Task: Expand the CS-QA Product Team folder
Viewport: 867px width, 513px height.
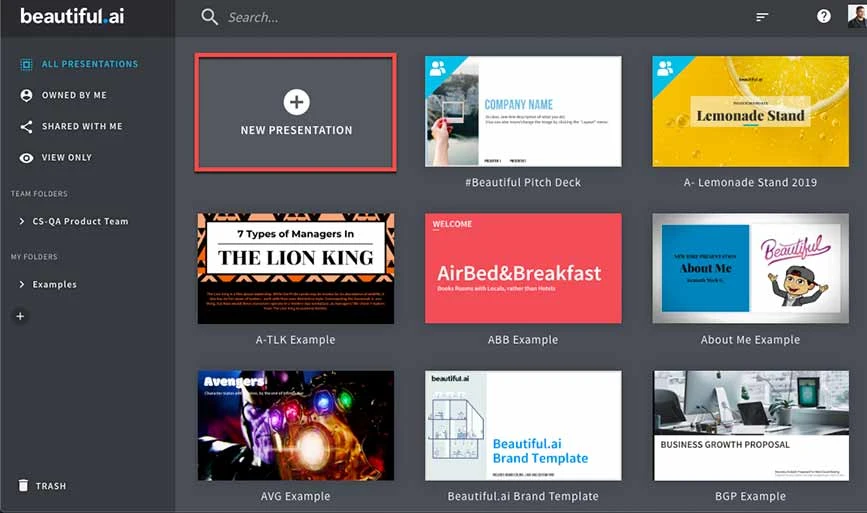Action: (x=22, y=221)
